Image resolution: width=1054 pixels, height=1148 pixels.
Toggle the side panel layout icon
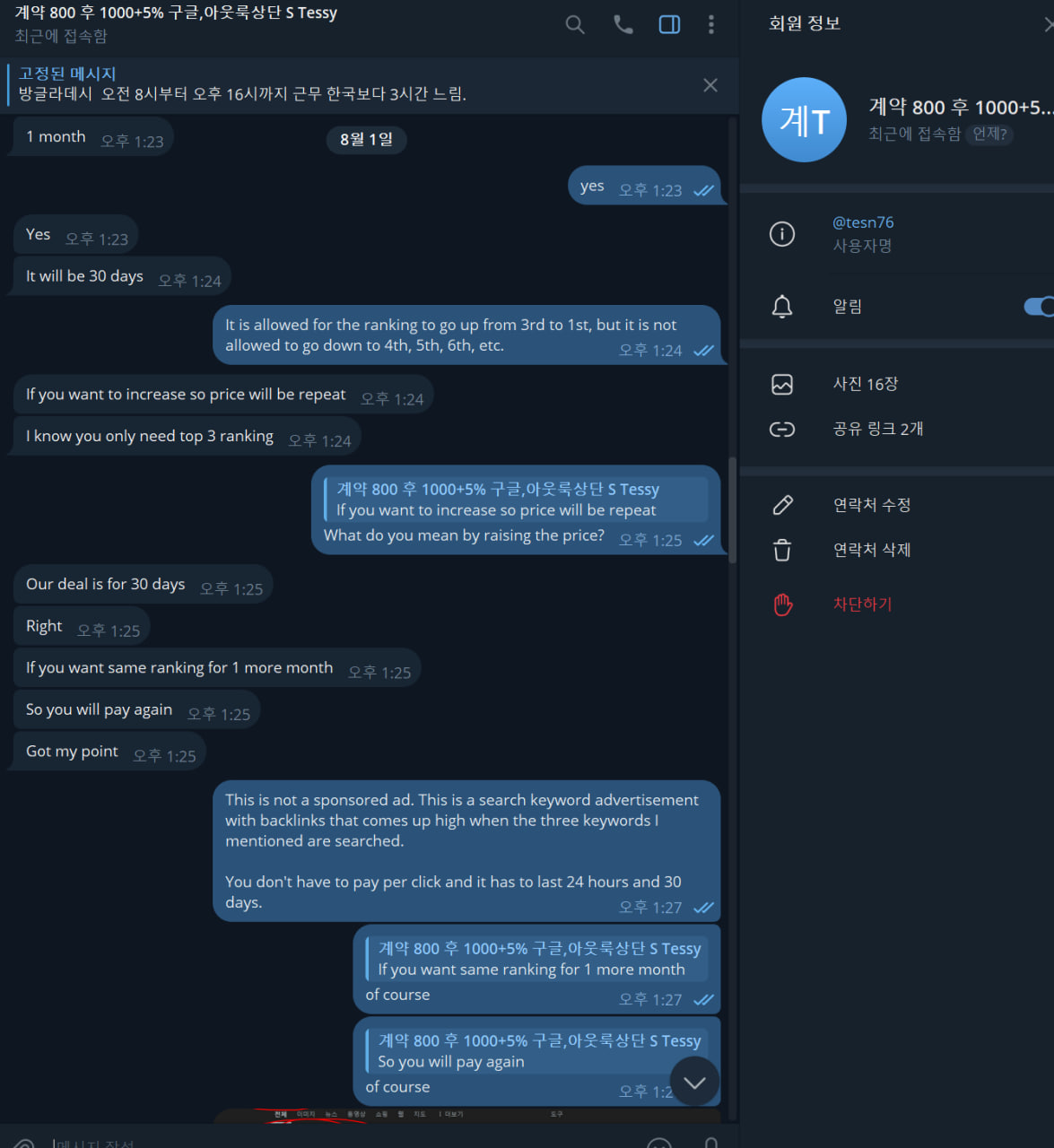(x=669, y=24)
